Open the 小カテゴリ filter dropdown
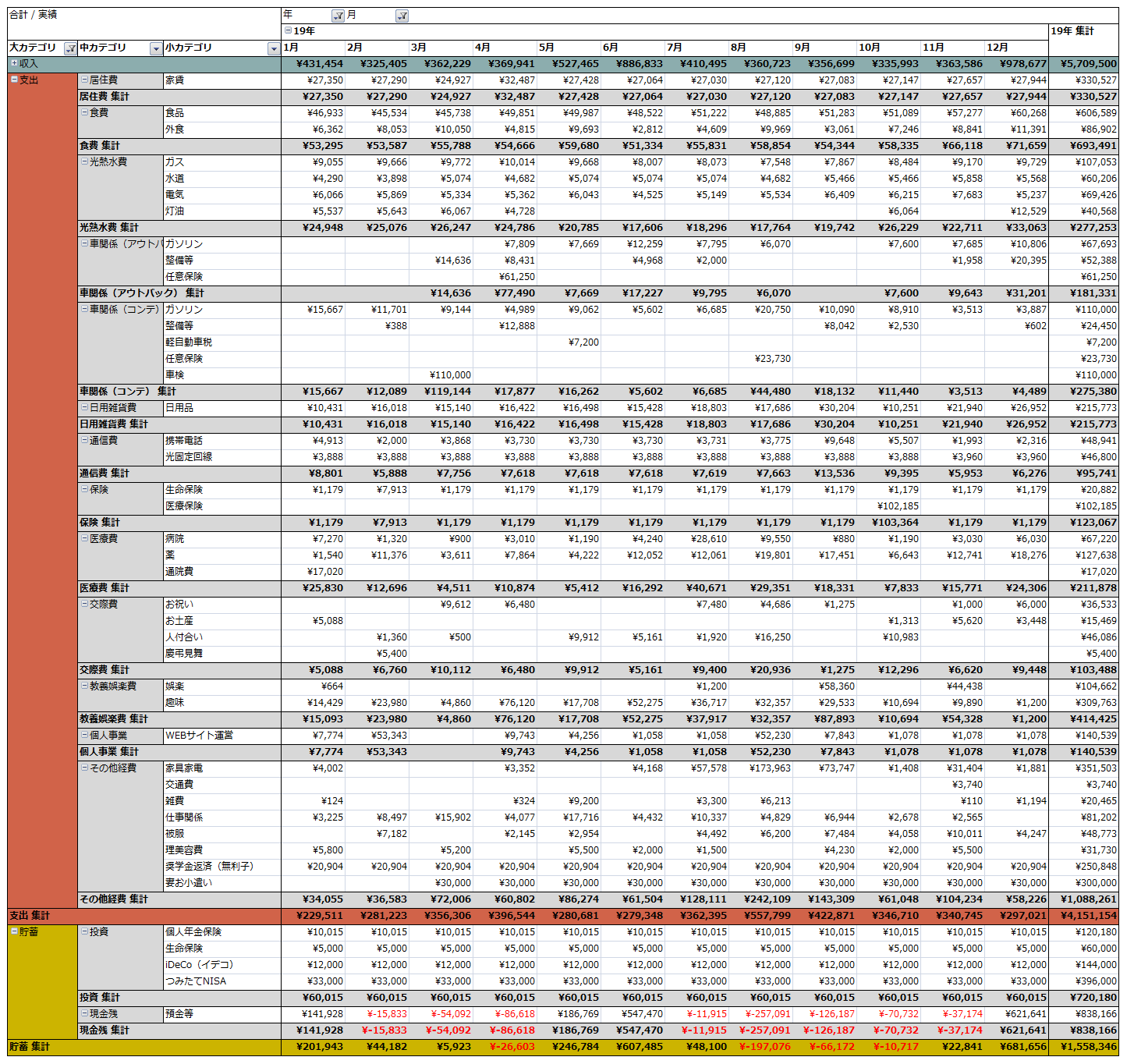 tap(273, 48)
